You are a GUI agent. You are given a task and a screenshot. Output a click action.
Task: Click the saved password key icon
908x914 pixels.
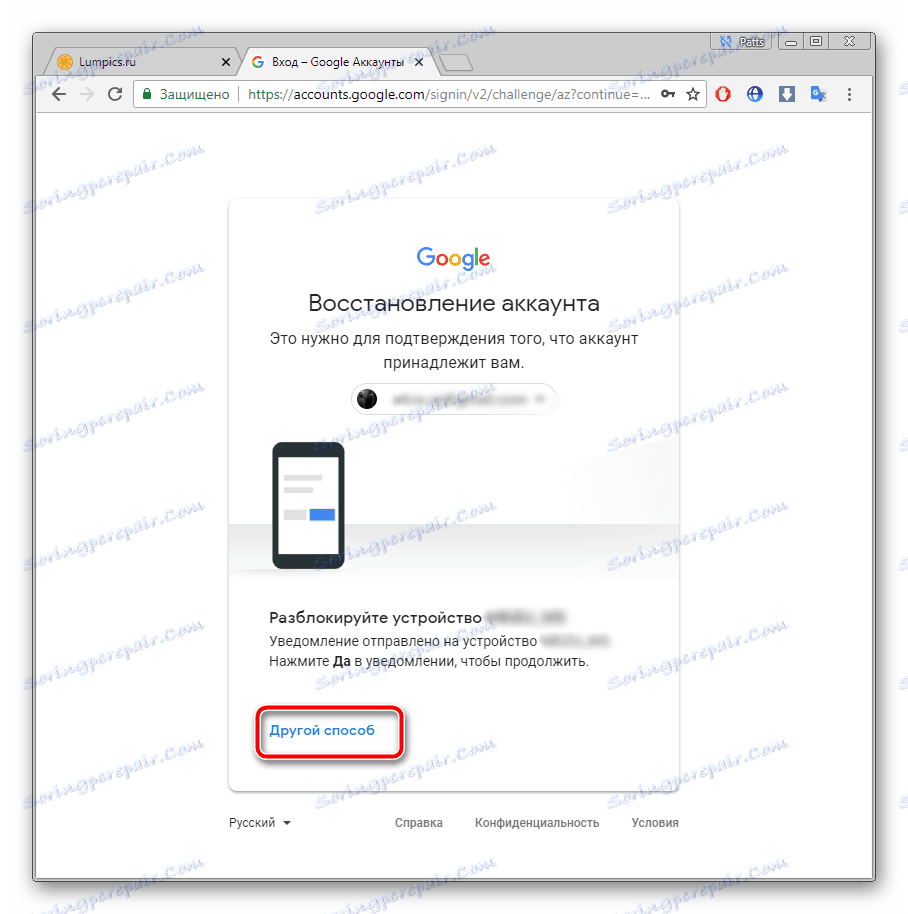coord(668,94)
